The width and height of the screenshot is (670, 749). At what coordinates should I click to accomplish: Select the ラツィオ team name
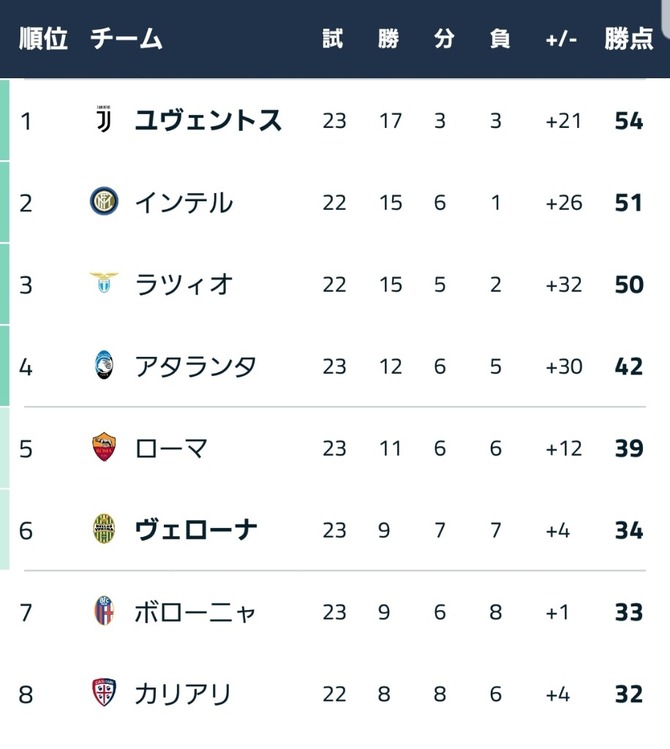pyautogui.click(x=184, y=284)
